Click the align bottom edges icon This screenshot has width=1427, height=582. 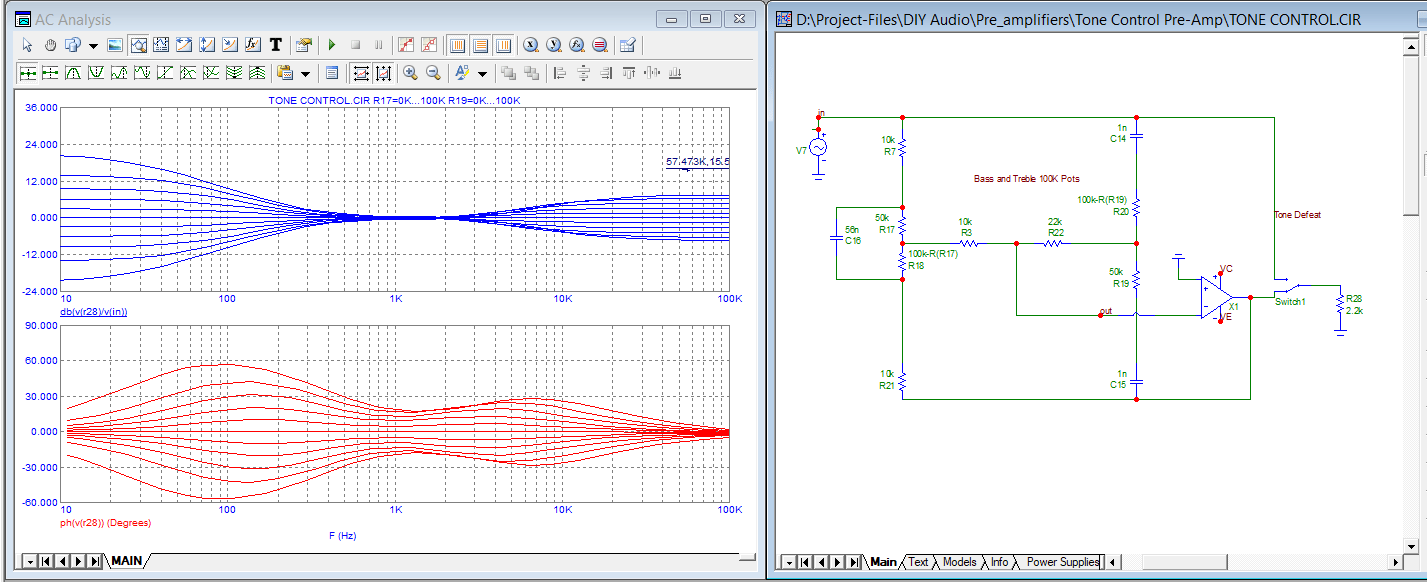click(675, 73)
